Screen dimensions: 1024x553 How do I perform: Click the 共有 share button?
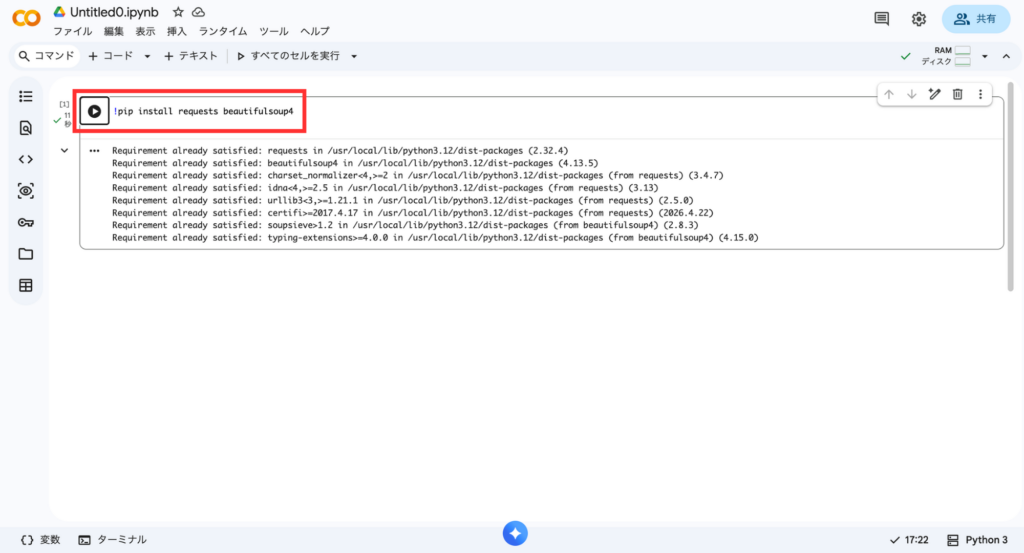(x=976, y=19)
